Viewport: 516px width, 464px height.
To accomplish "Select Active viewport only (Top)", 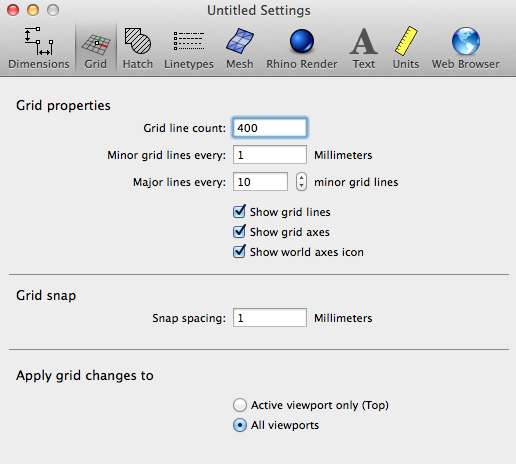I will click(240, 405).
